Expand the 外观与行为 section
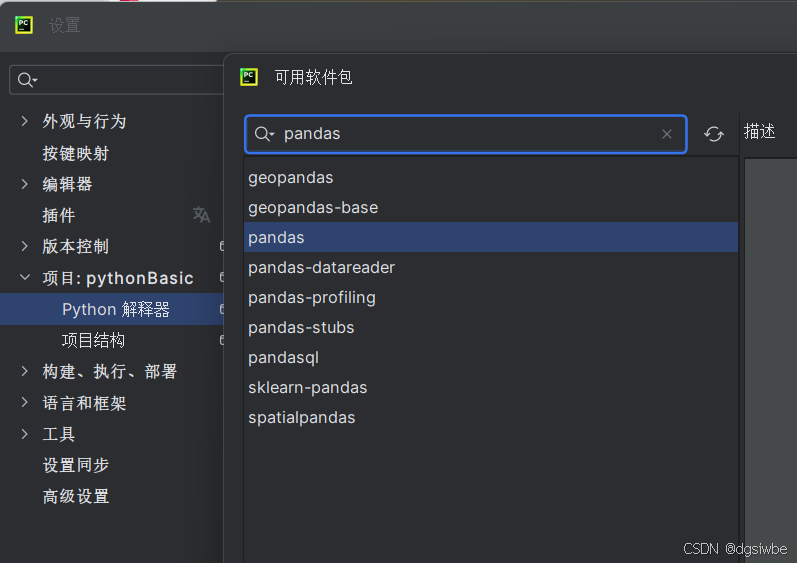797x563 pixels. [24, 121]
